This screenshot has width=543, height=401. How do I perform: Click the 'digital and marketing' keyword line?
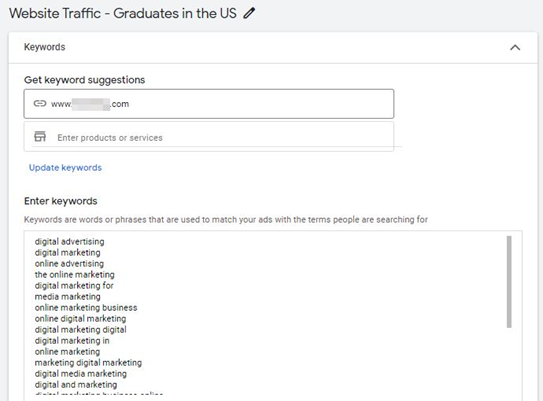point(76,385)
